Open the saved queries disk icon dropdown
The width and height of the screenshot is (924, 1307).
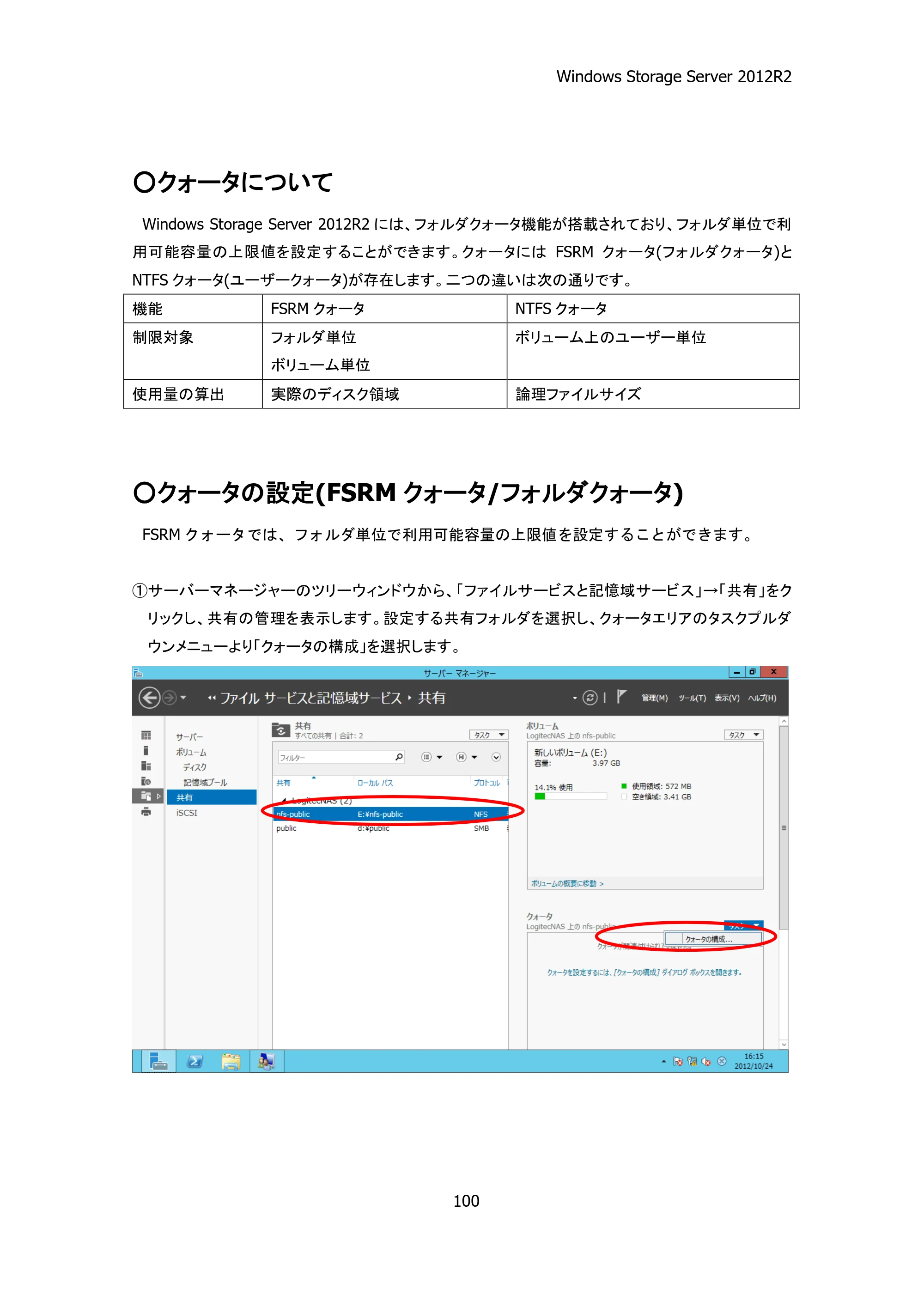466,757
